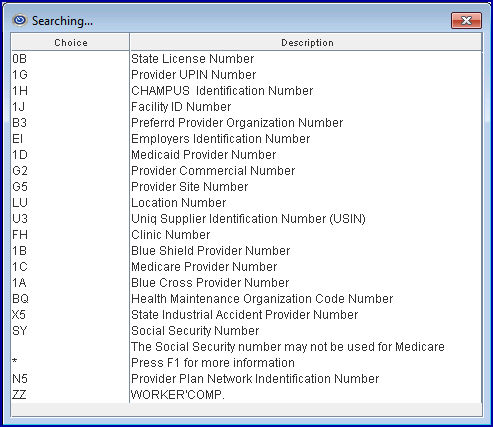
Task: Select Preferrd Provider Organization Number
Action: [247, 123]
